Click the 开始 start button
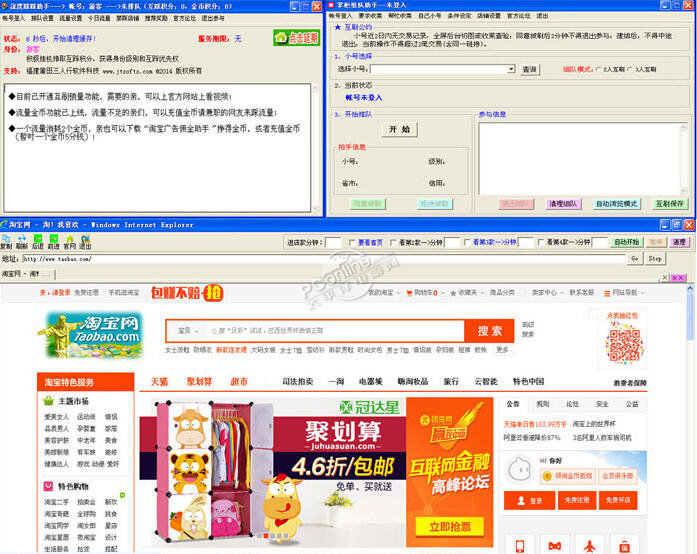697x554 pixels. [400, 129]
